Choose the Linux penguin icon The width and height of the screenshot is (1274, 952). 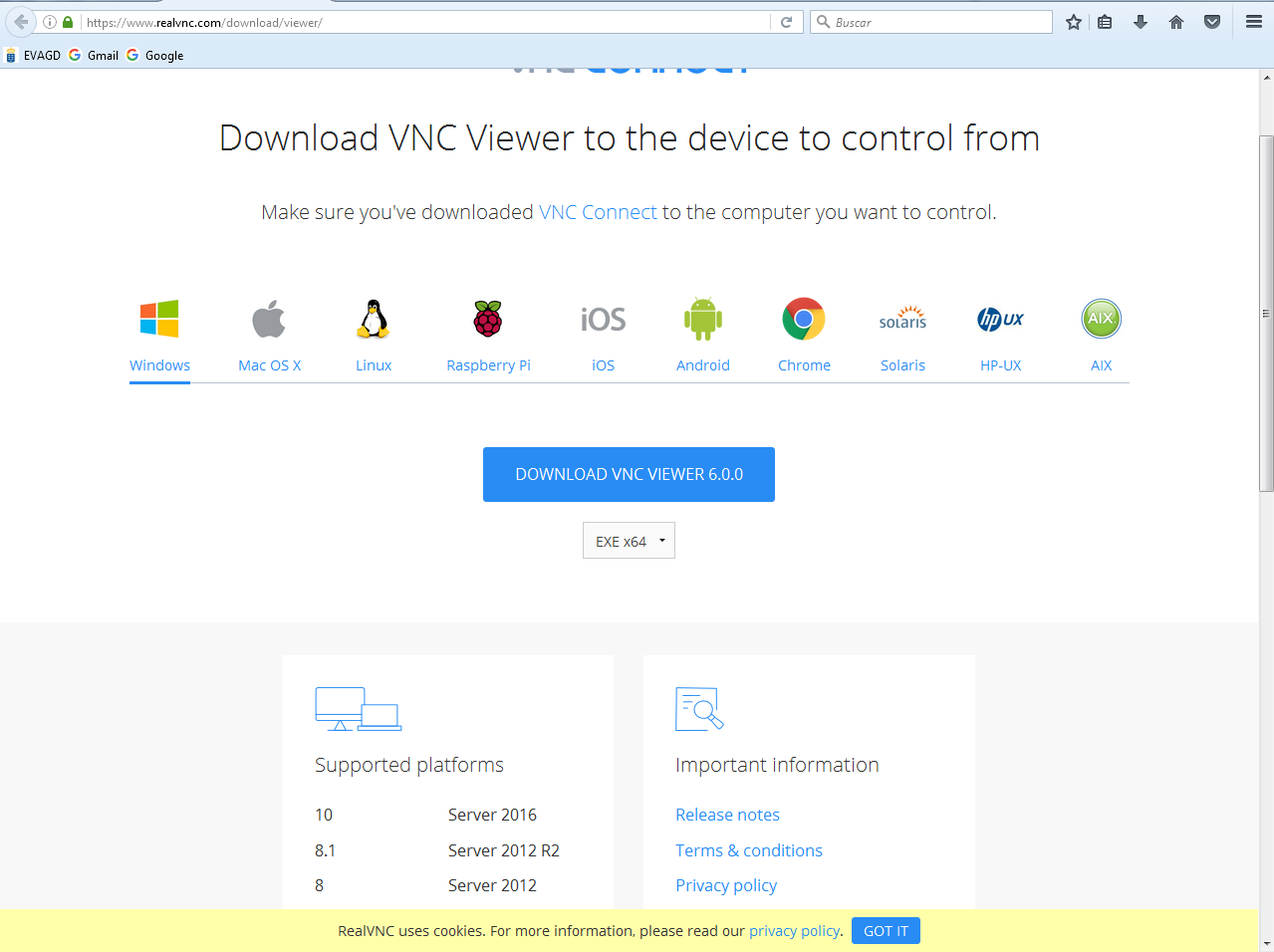(x=373, y=317)
